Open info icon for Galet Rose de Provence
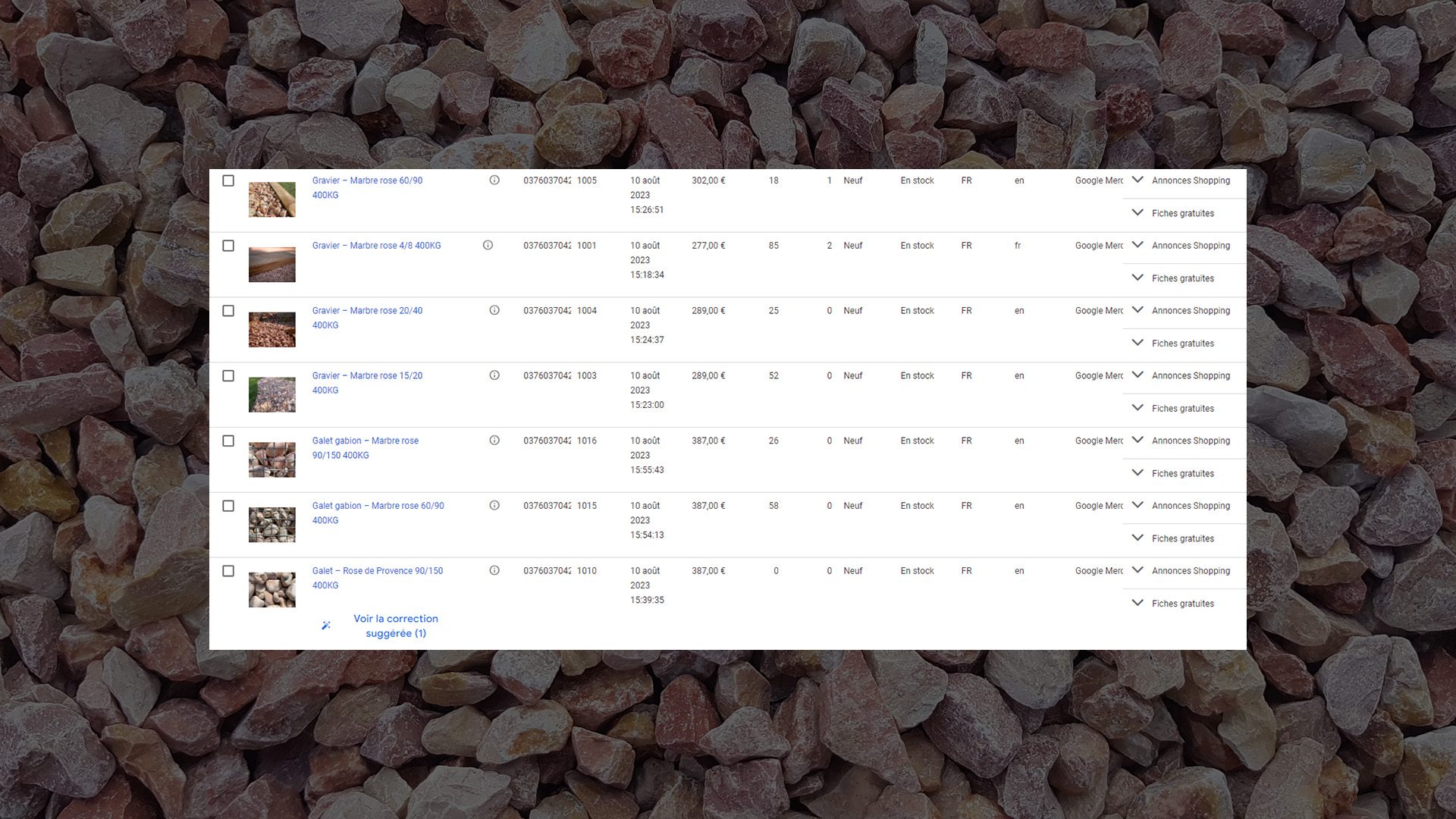The width and height of the screenshot is (1456, 819). coord(494,571)
